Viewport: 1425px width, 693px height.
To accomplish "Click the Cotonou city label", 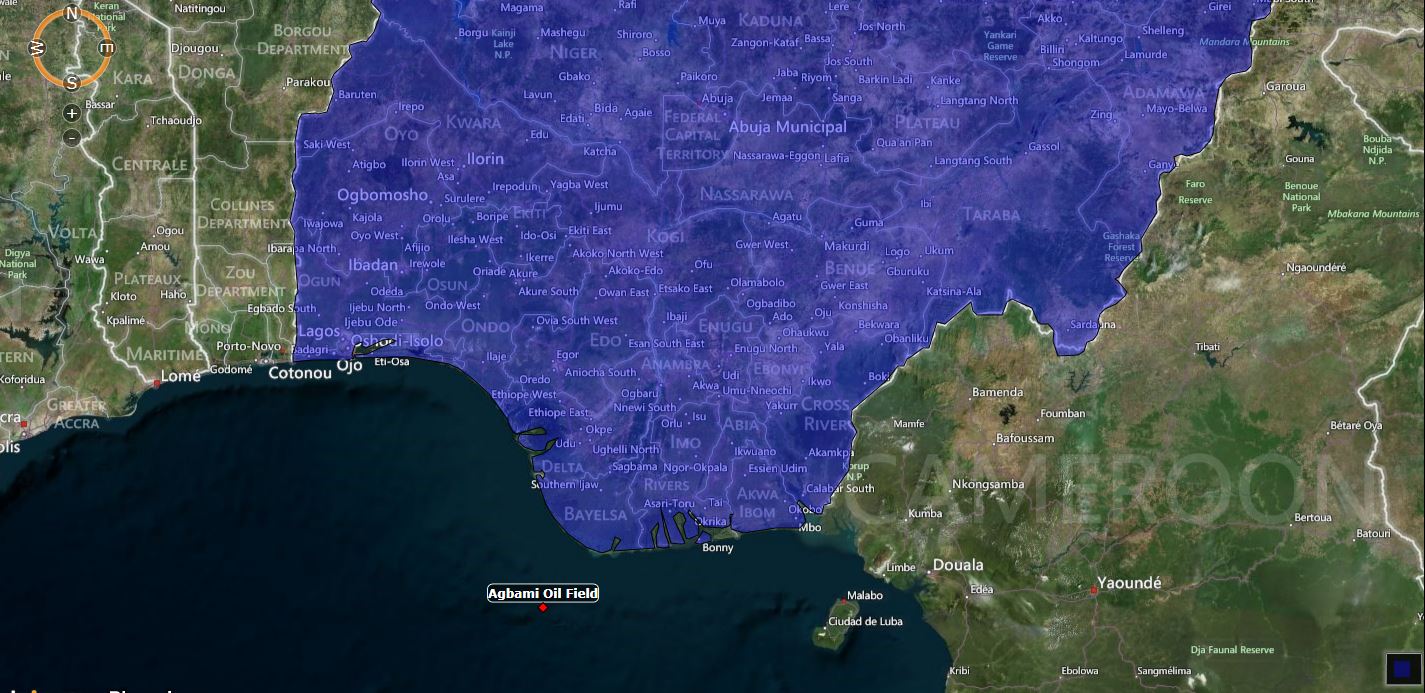I will coord(299,373).
